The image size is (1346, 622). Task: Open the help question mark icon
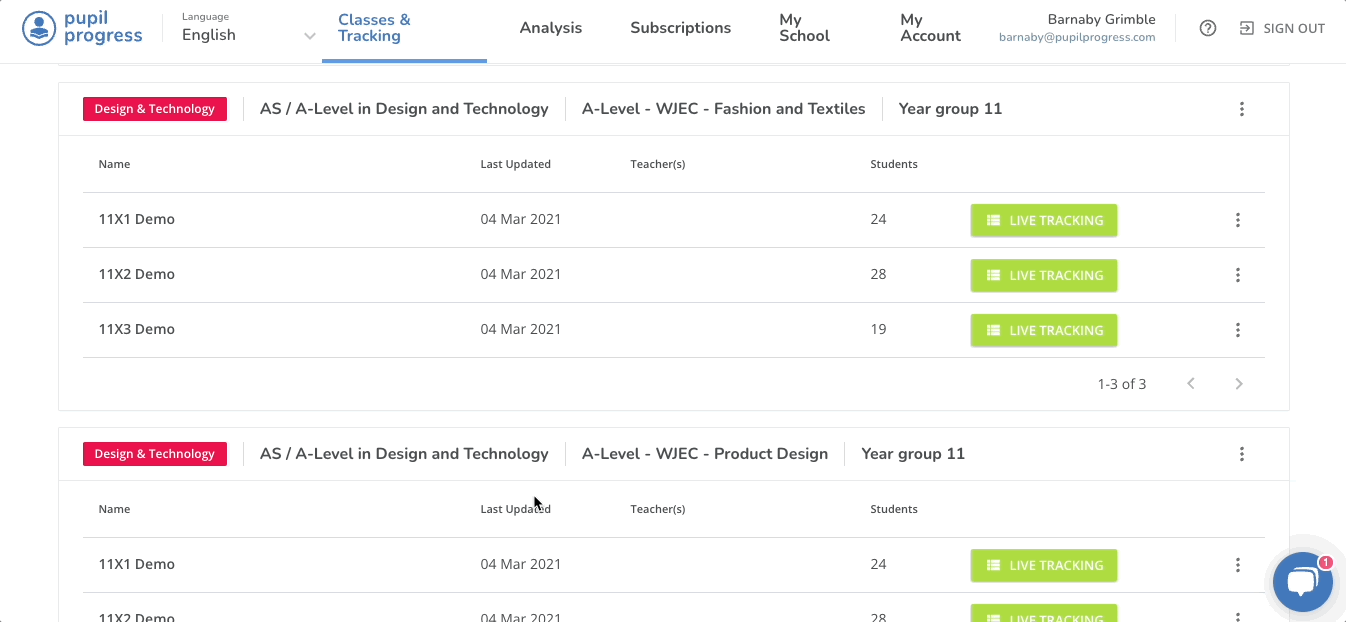point(1207,28)
